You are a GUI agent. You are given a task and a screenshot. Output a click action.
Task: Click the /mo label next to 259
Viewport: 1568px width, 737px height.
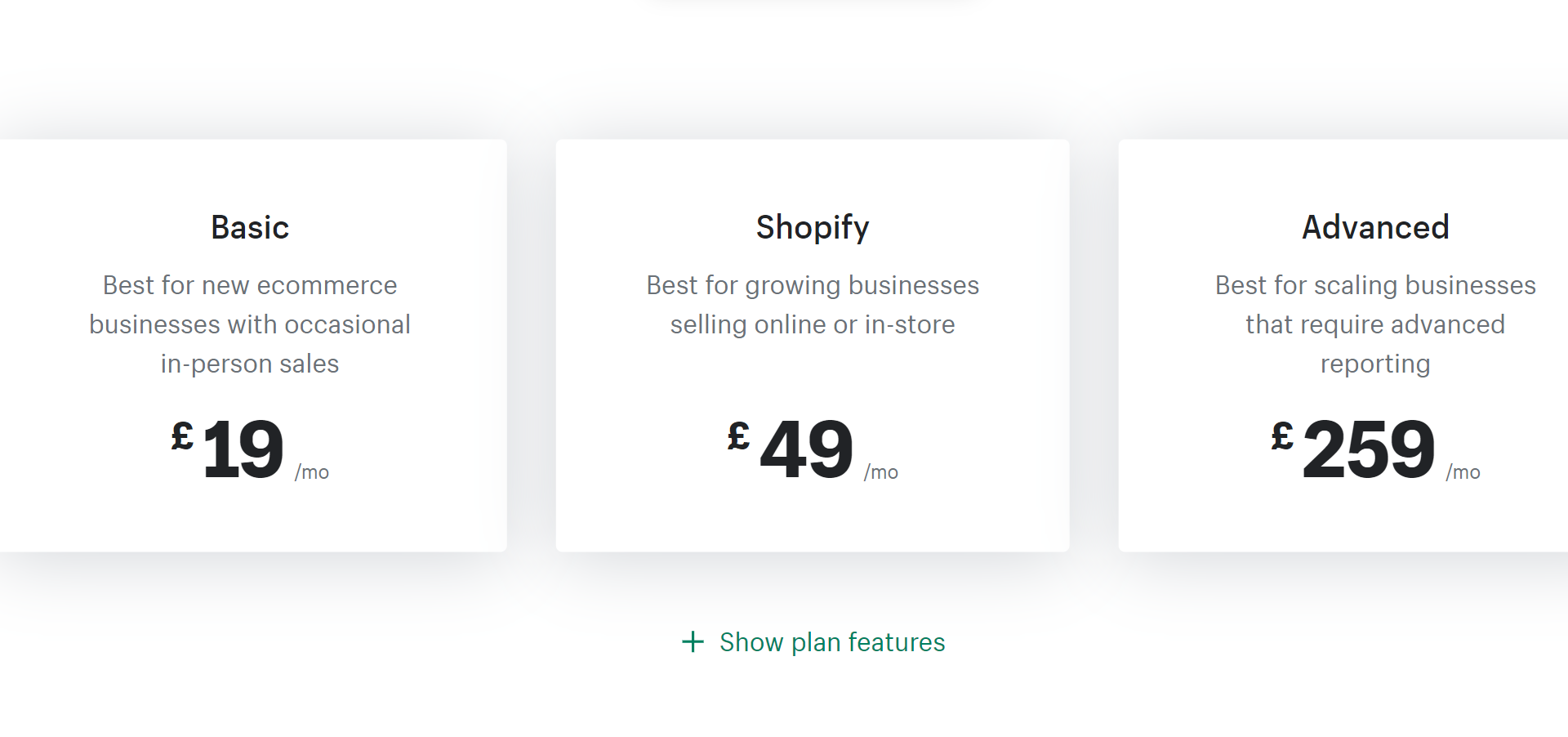pyautogui.click(x=1463, y=472)
